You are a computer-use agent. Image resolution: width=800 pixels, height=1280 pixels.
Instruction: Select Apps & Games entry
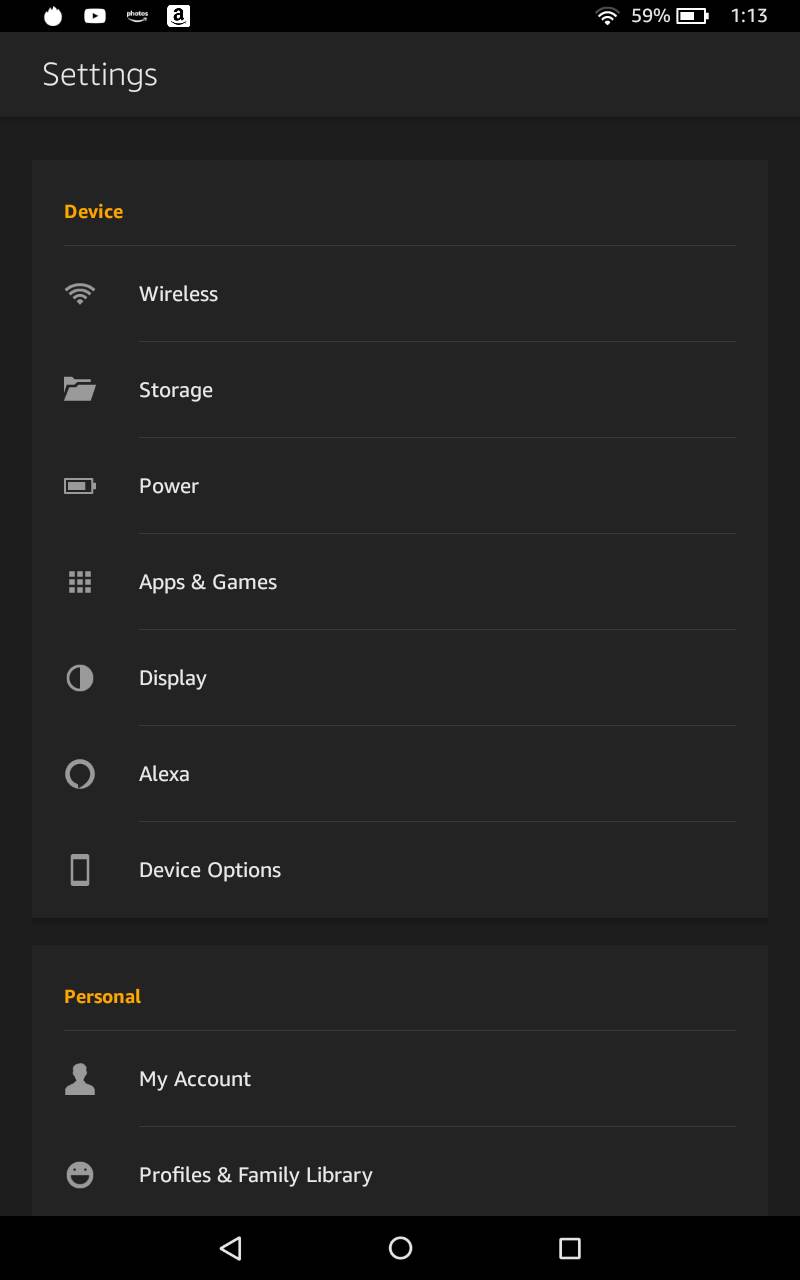point(208,582)
